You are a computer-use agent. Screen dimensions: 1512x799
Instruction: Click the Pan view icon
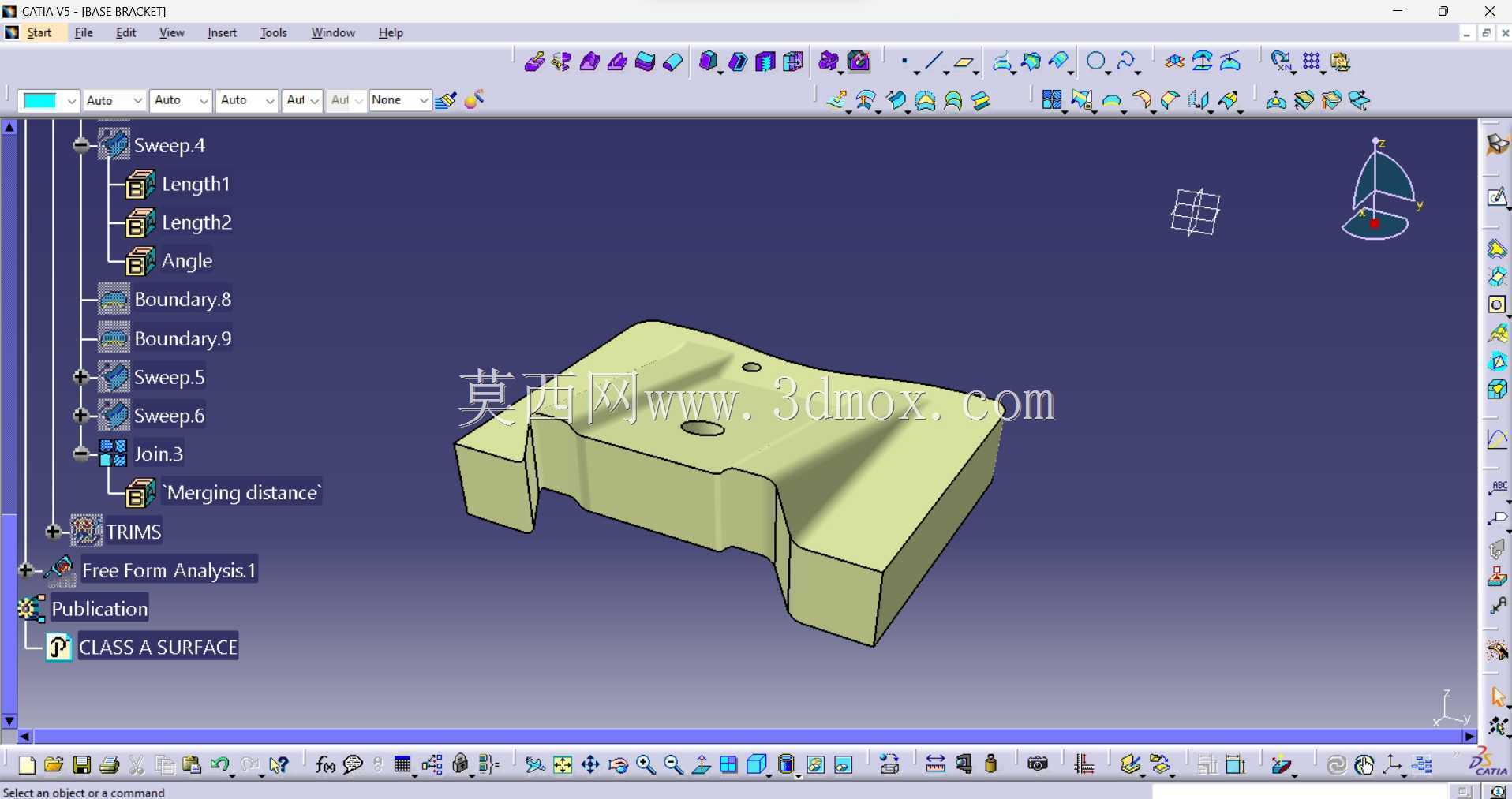tap(590, 764)
